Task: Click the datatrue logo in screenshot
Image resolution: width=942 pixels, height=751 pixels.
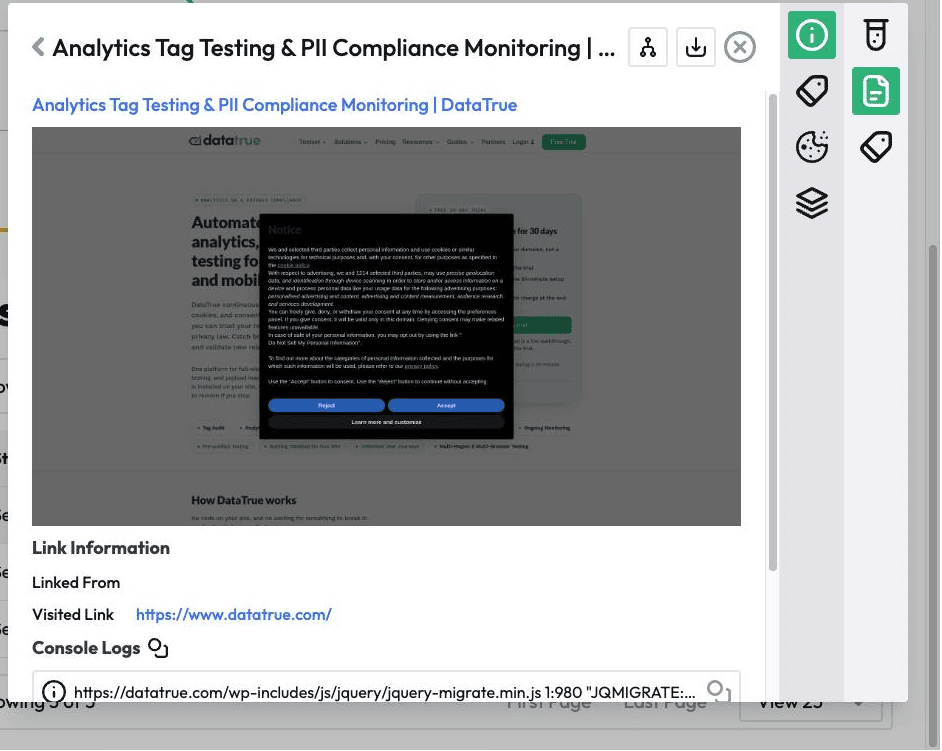Action: (x=225, y=141)
